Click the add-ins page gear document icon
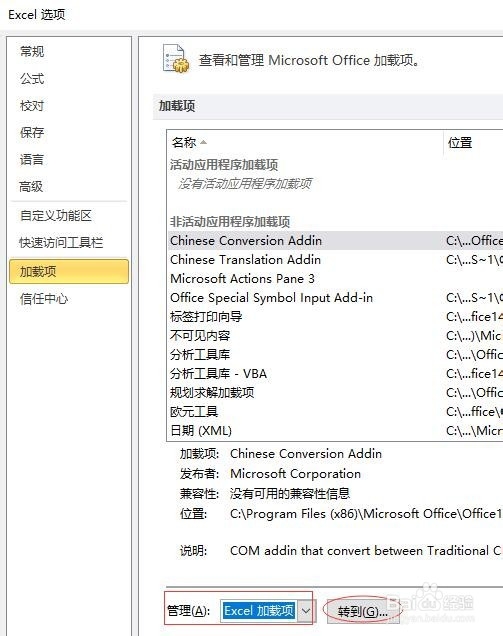The height and width of the screenshot is (636, 503). [x=176, y=59]
